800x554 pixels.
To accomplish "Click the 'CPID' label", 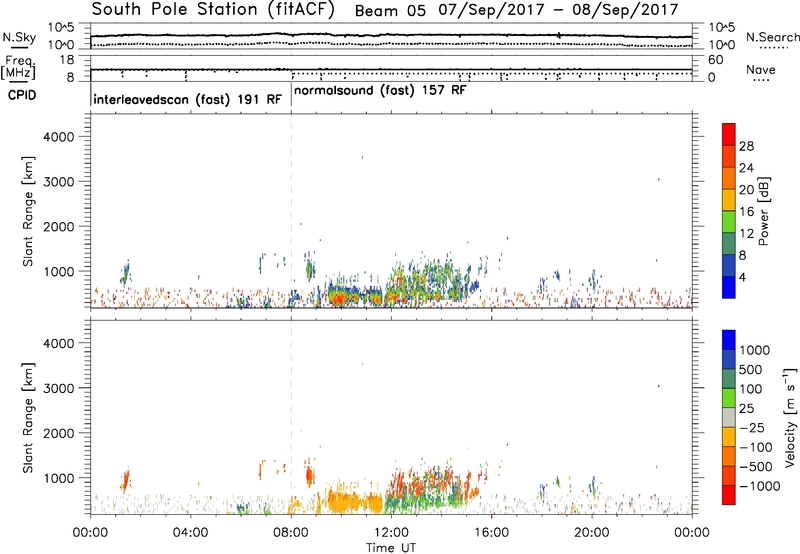I will pyautogui.click(x=22, y=95).
